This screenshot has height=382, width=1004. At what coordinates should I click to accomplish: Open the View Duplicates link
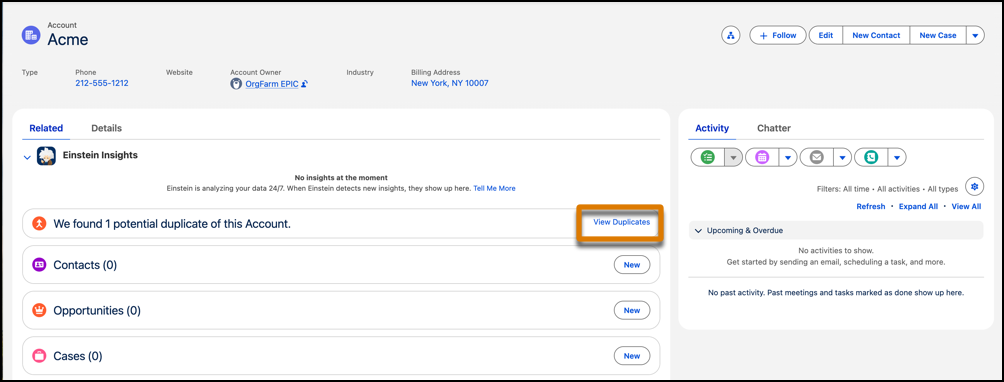click(621, 222)
